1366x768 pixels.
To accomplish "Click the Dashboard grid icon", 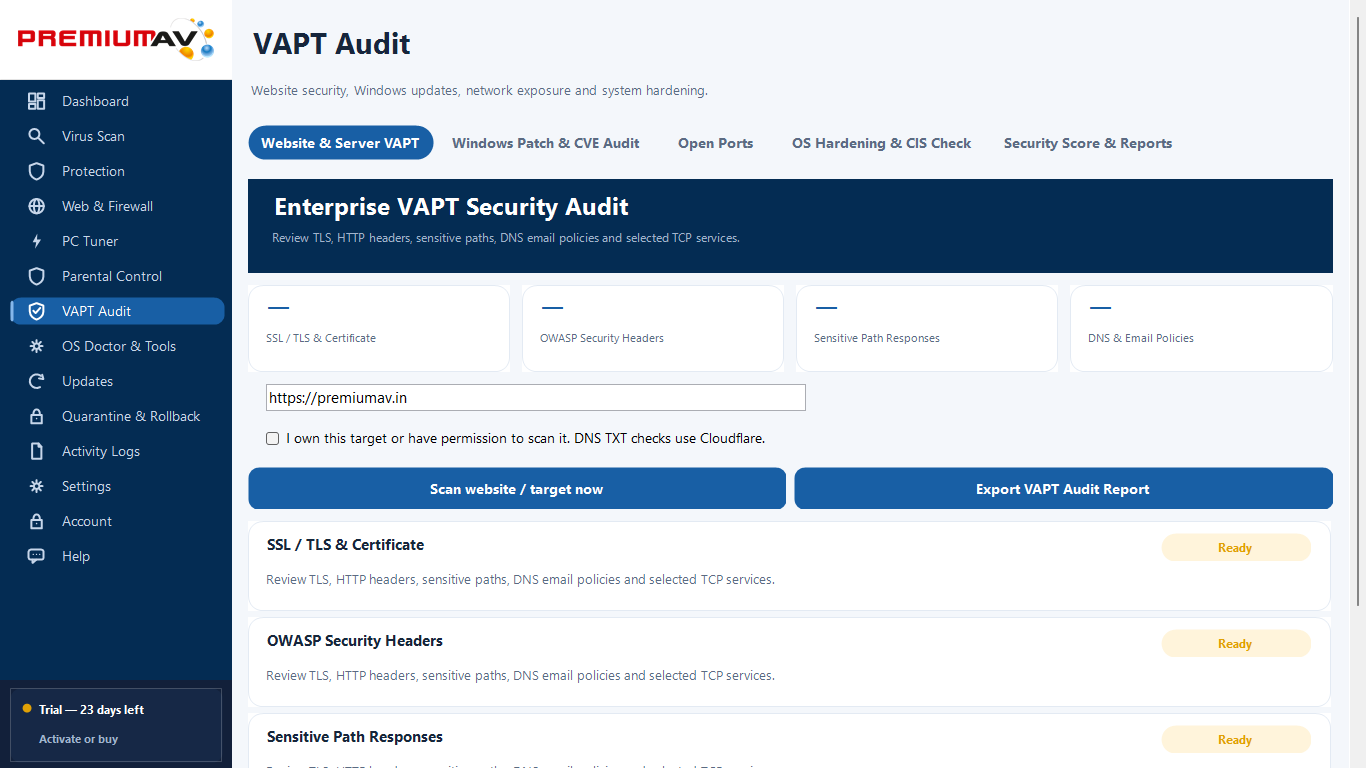I will (37, 101).
